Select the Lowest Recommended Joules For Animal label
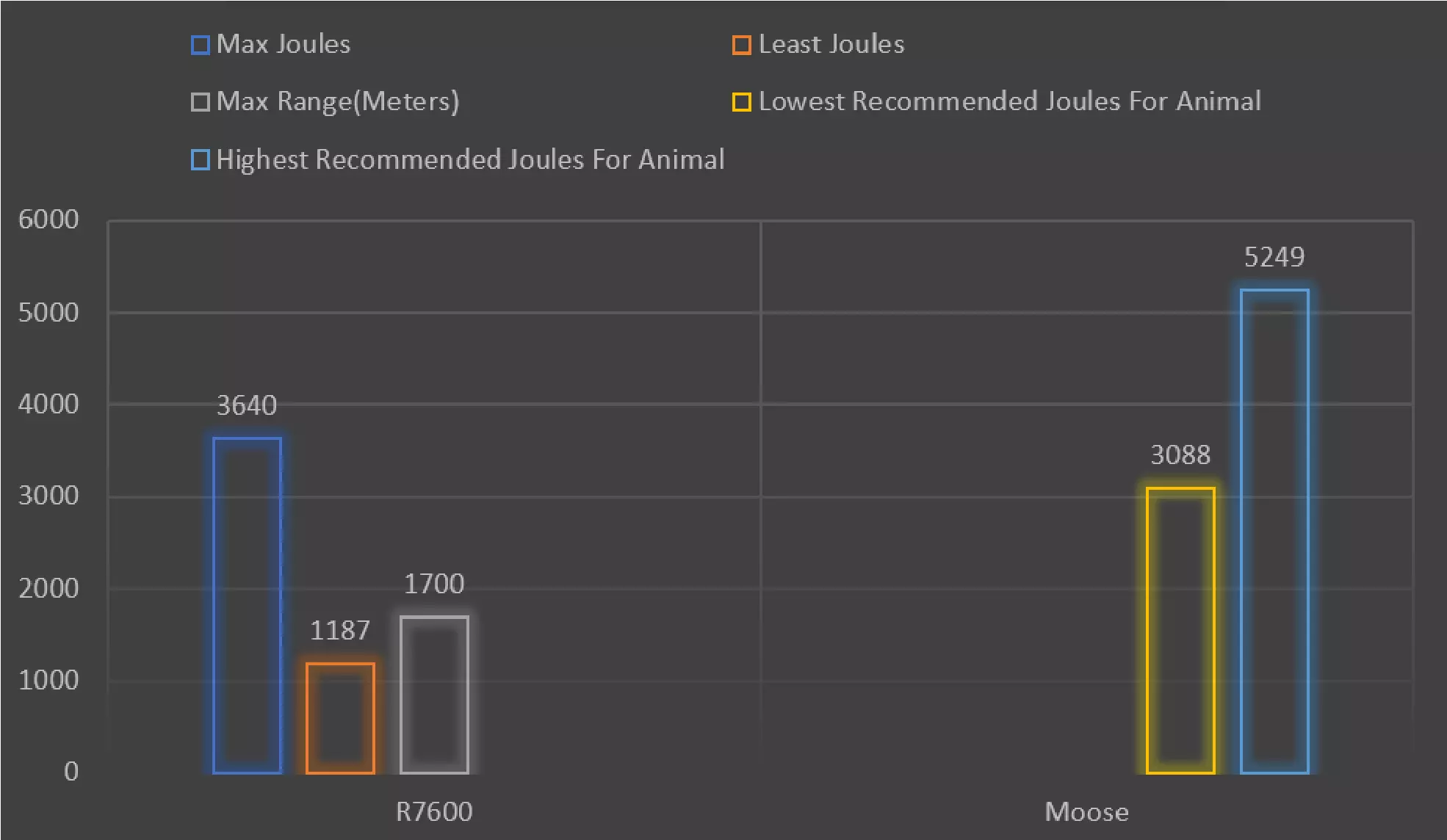 click(1010, 101)
